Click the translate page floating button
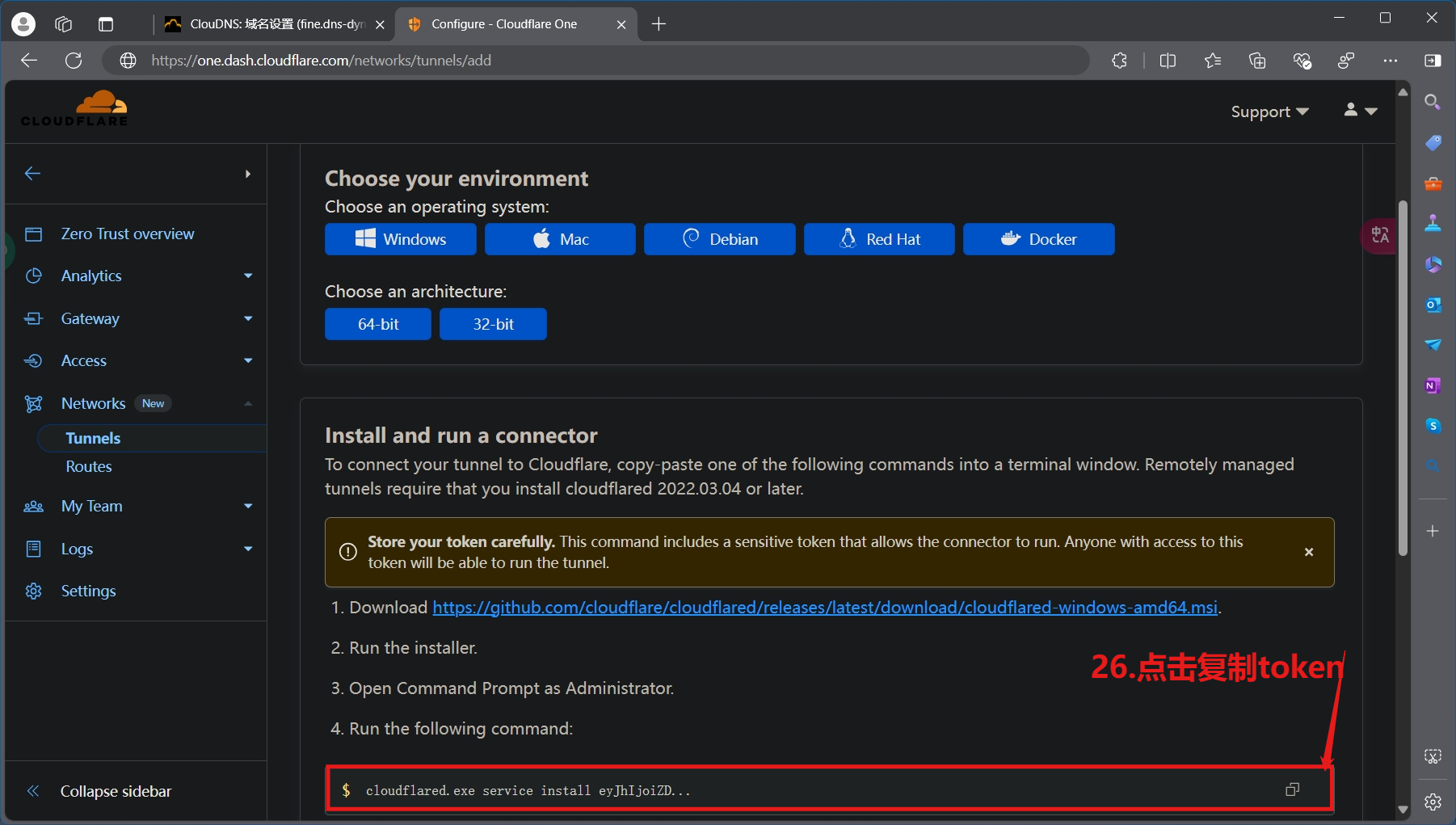Screen dimensions: 1456x825 click(1379, 236)
